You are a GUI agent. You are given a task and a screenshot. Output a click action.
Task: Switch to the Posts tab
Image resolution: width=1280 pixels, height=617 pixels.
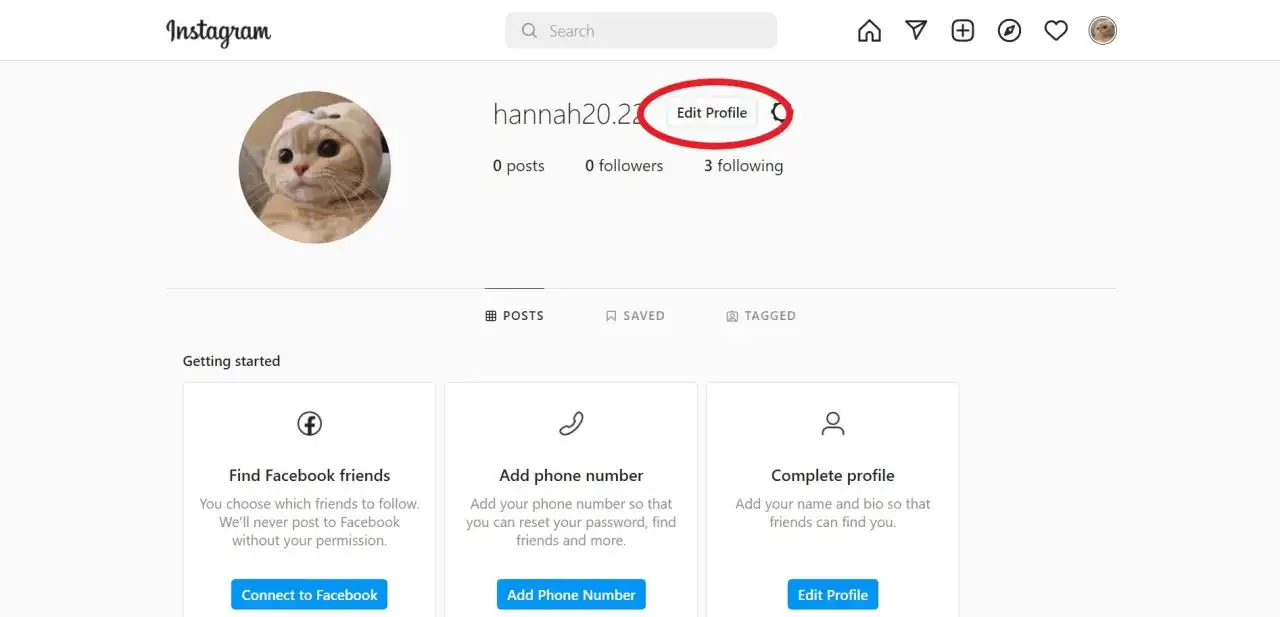pos(514,316)
